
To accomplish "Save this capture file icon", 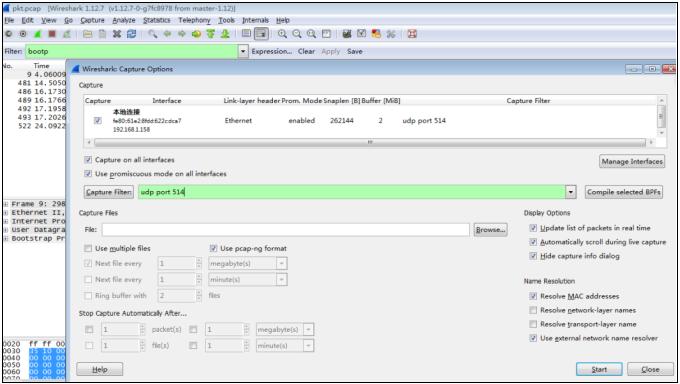I will point(102,34).
